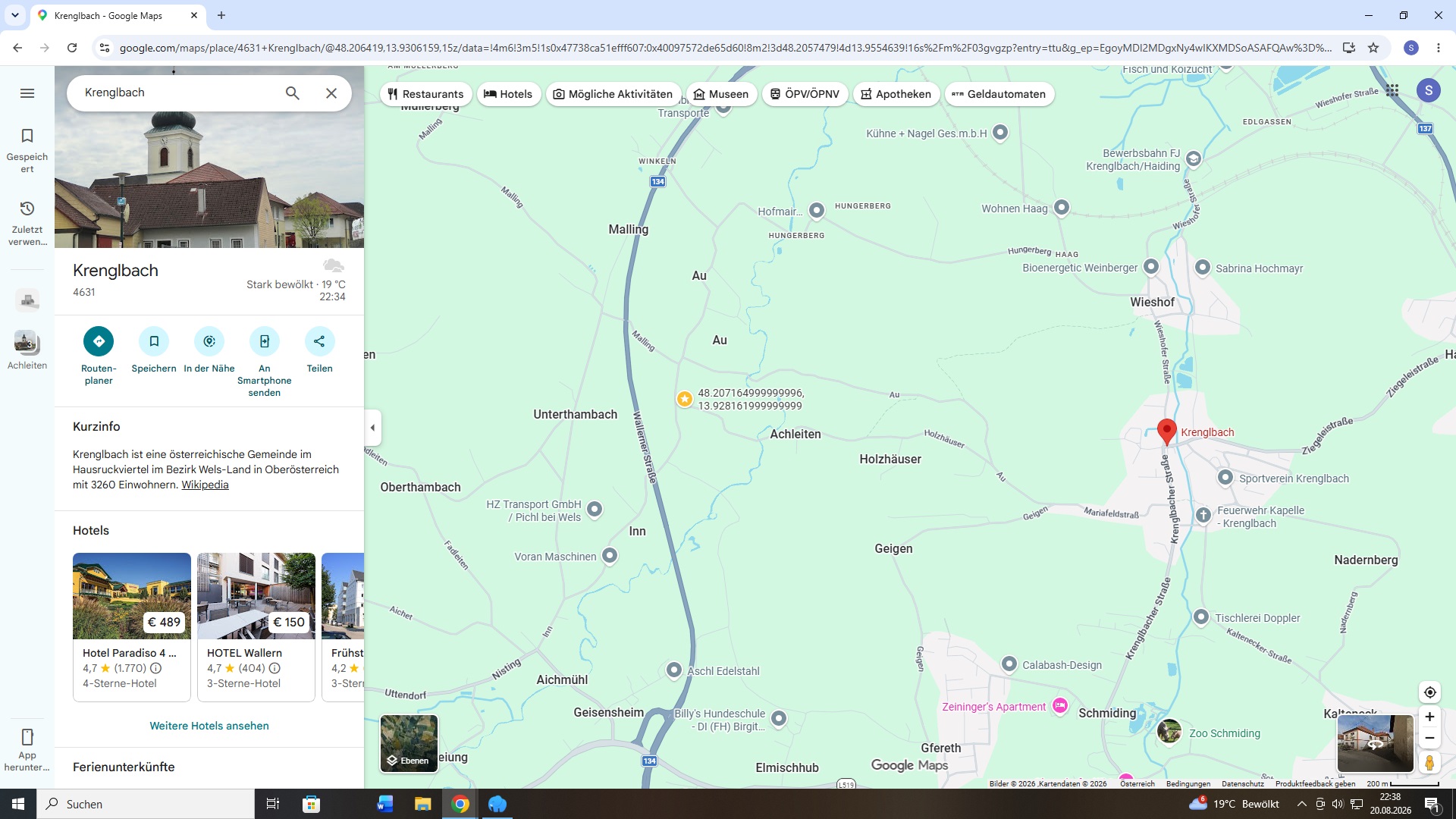Click the red Krenglbach map pin

coord(1167,431)
